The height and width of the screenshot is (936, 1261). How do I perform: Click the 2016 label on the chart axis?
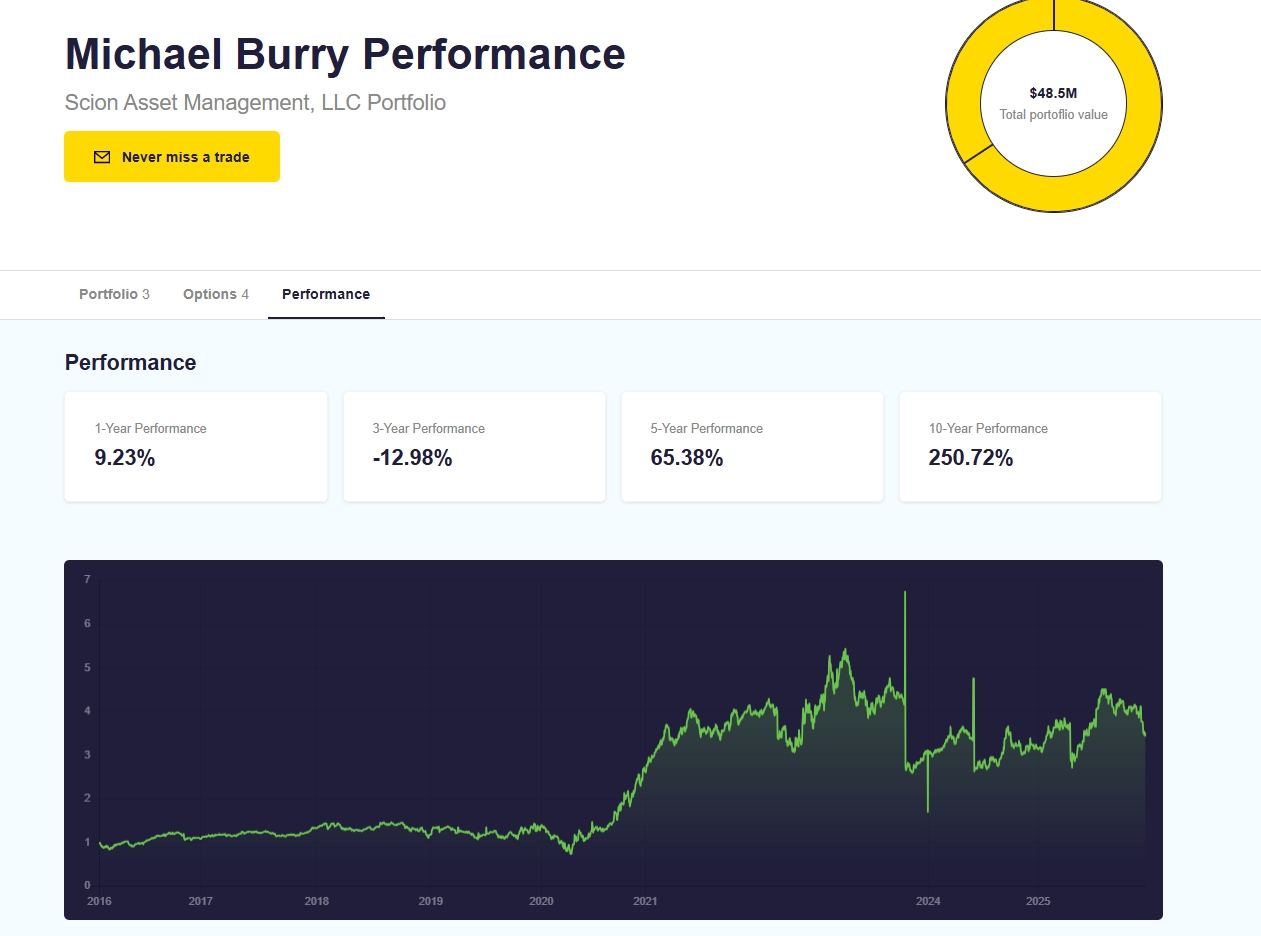pyautogui.click(x=99, y=901)
